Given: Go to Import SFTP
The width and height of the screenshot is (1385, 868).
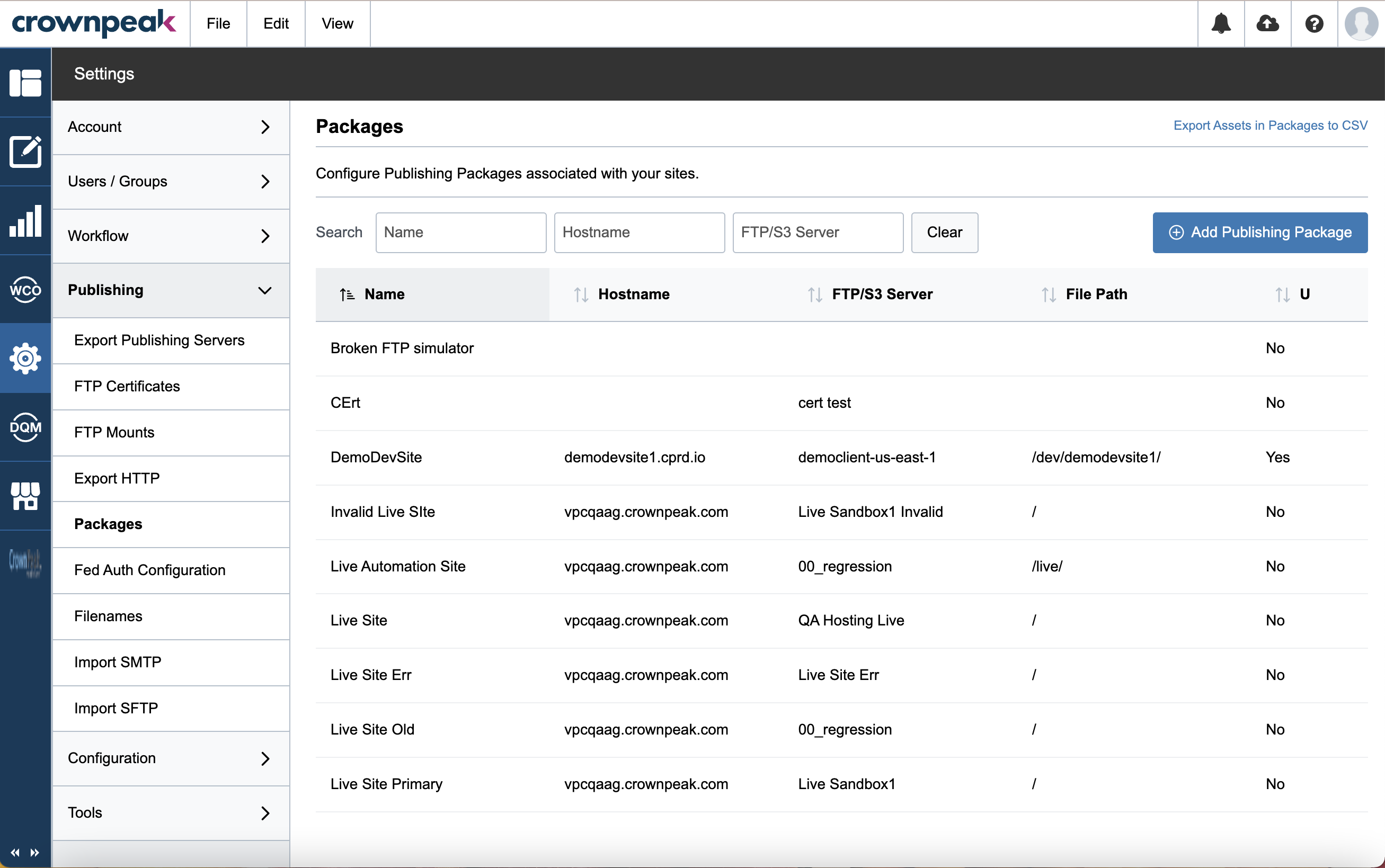Looking at the screenshot, I should pos(171,708).
